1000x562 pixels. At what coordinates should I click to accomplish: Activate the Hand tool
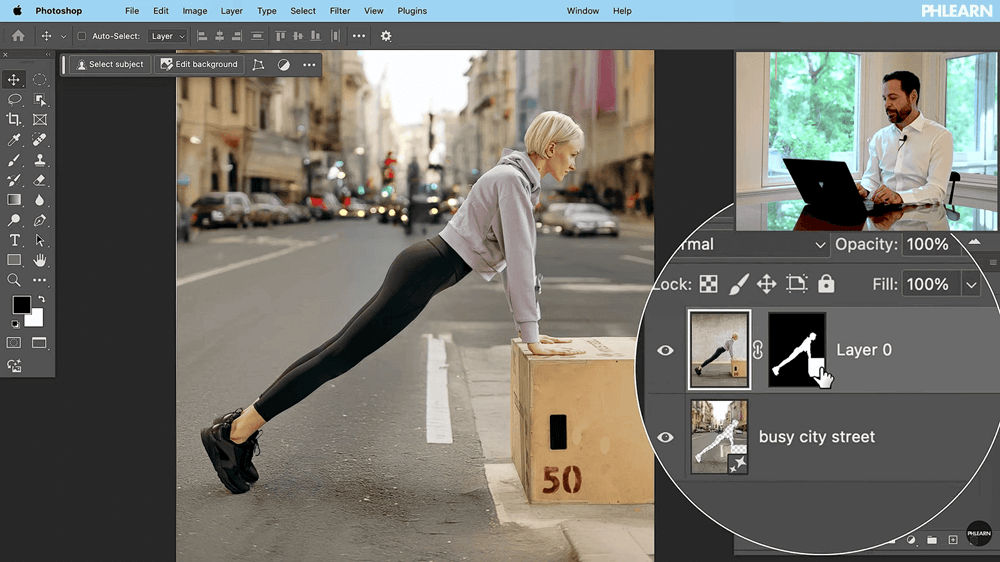coord(40,260)
